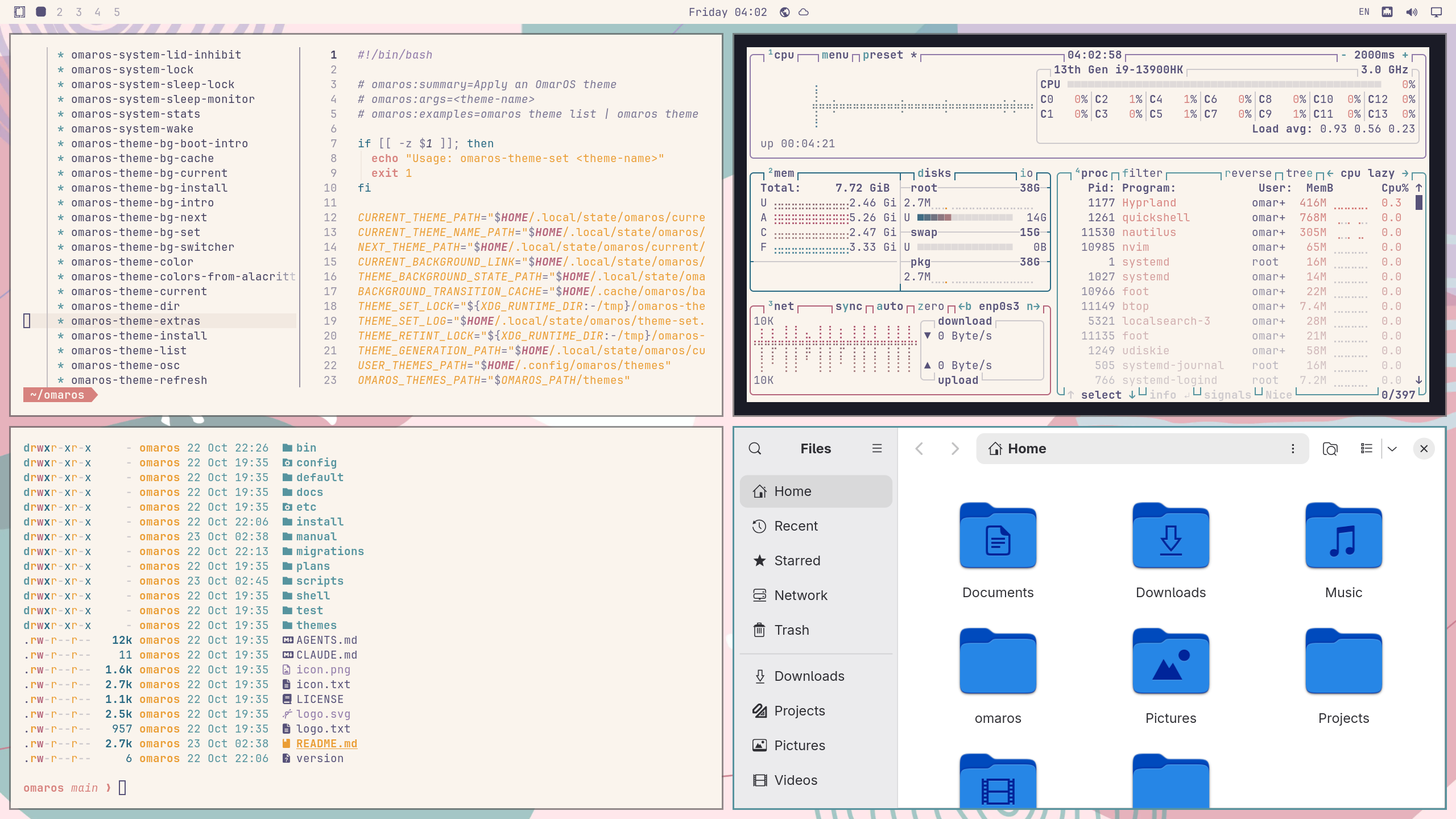Go back in Files navigation
The width and height of the screenshot is (1456, 819).
click(919, 449)
